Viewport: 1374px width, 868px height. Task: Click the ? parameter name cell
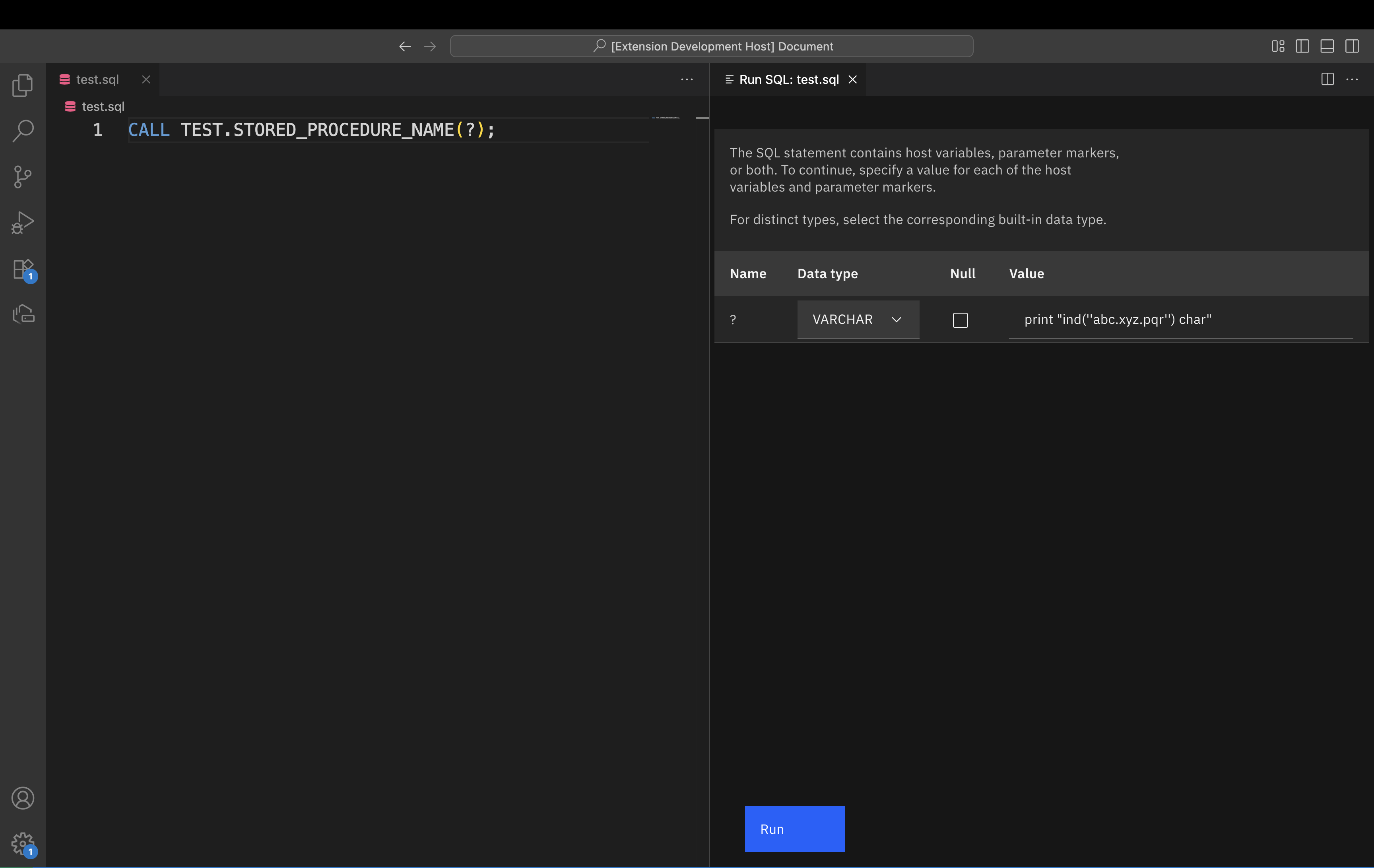[733, 320]
